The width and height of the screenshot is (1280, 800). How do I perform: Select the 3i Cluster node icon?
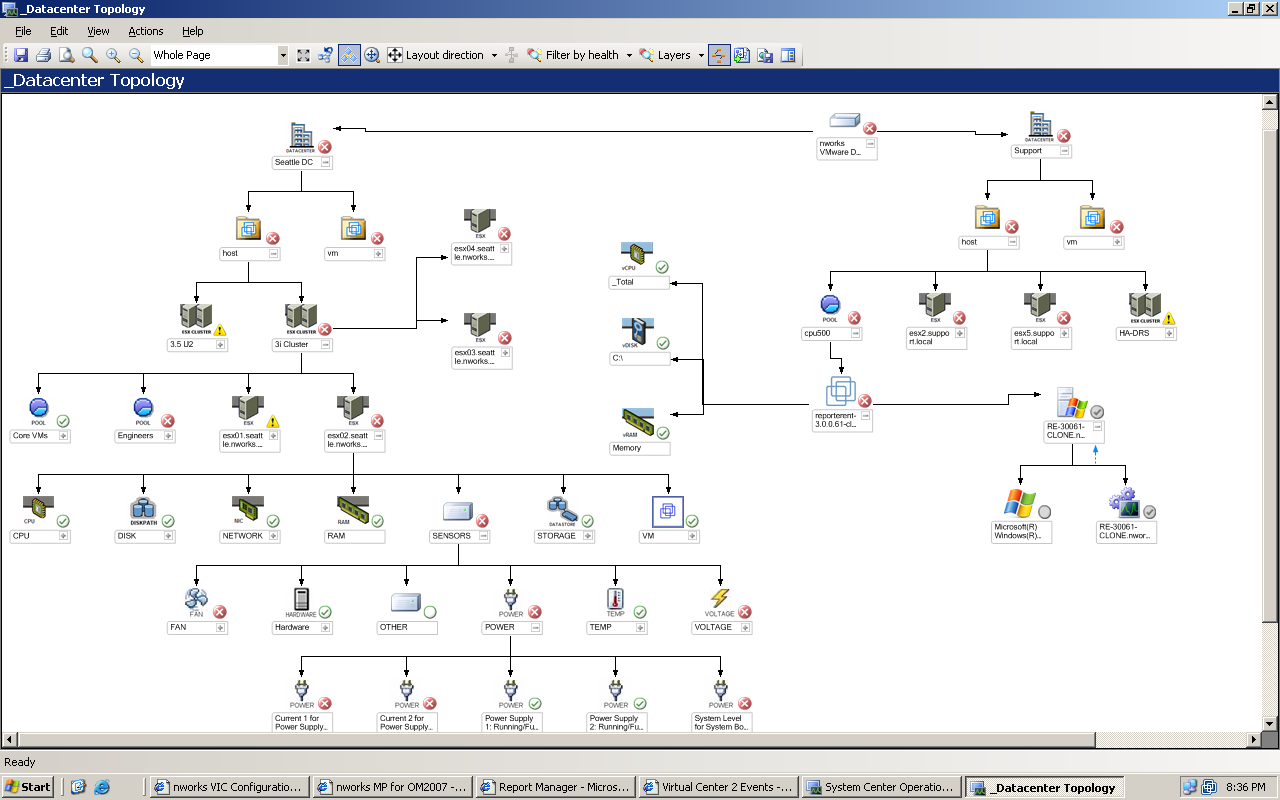(301, 320)
